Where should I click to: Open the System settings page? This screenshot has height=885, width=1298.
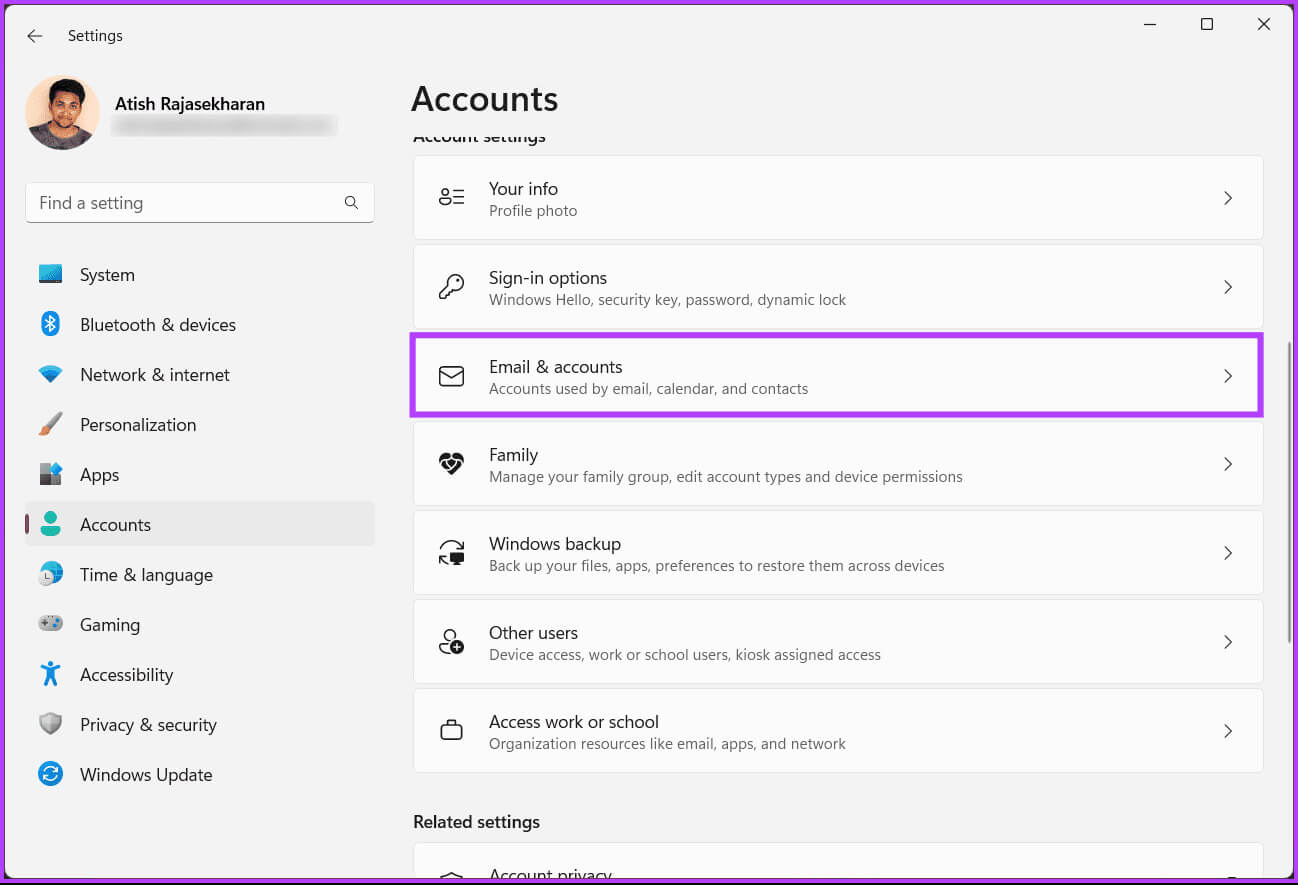200,274
